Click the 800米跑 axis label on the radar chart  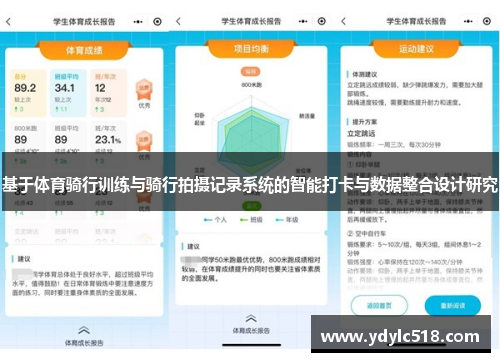click(x=251, y=85)
